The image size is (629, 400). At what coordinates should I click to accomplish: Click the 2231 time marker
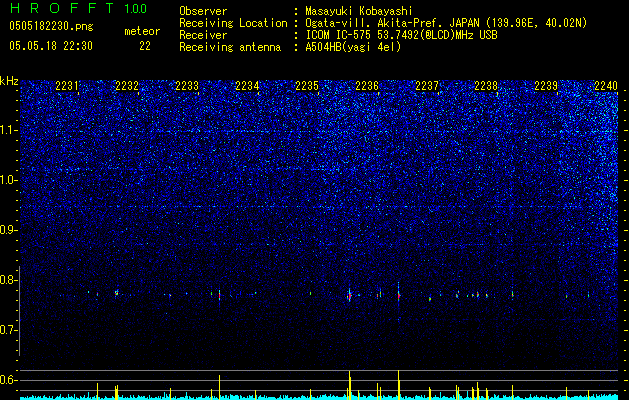click(67, 86)
